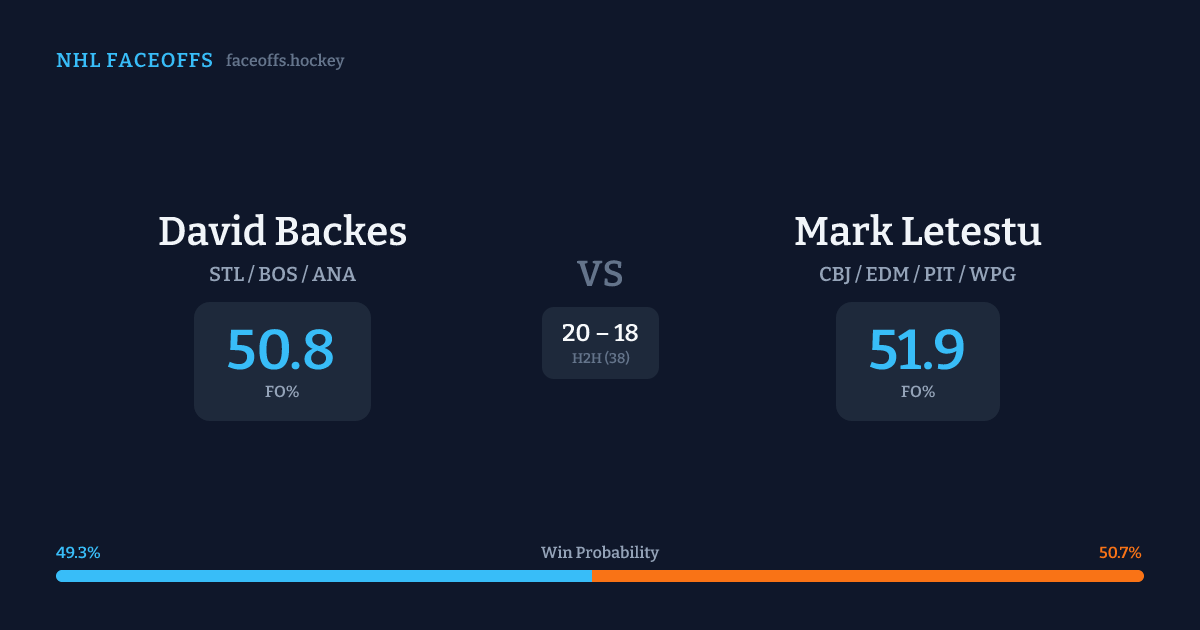This screenshot has width=1200, height=630.
Task: Click the Win Probability heading
Action: (600, 553)
